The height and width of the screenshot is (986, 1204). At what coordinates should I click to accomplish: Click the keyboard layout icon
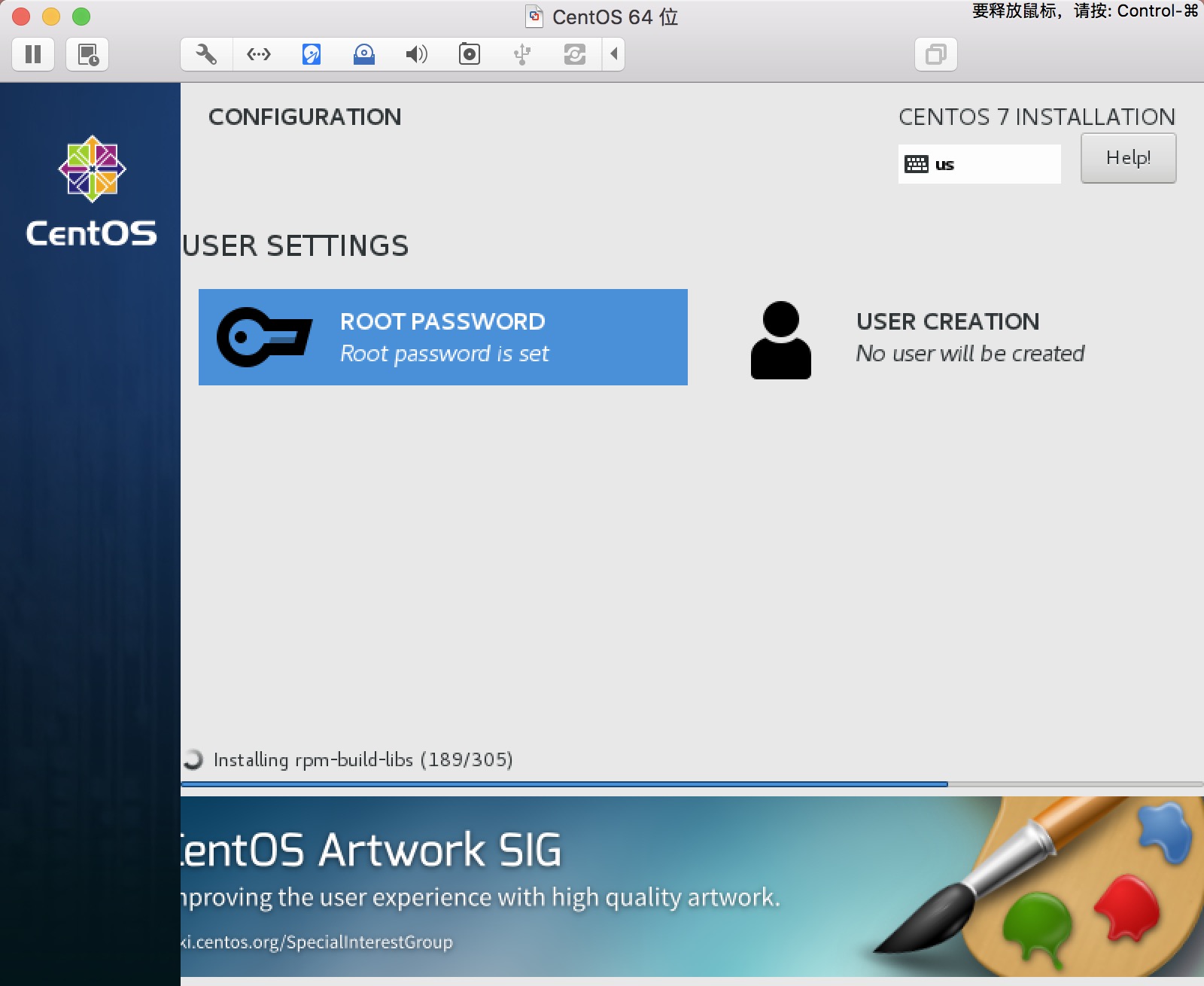tap(917, 164)
